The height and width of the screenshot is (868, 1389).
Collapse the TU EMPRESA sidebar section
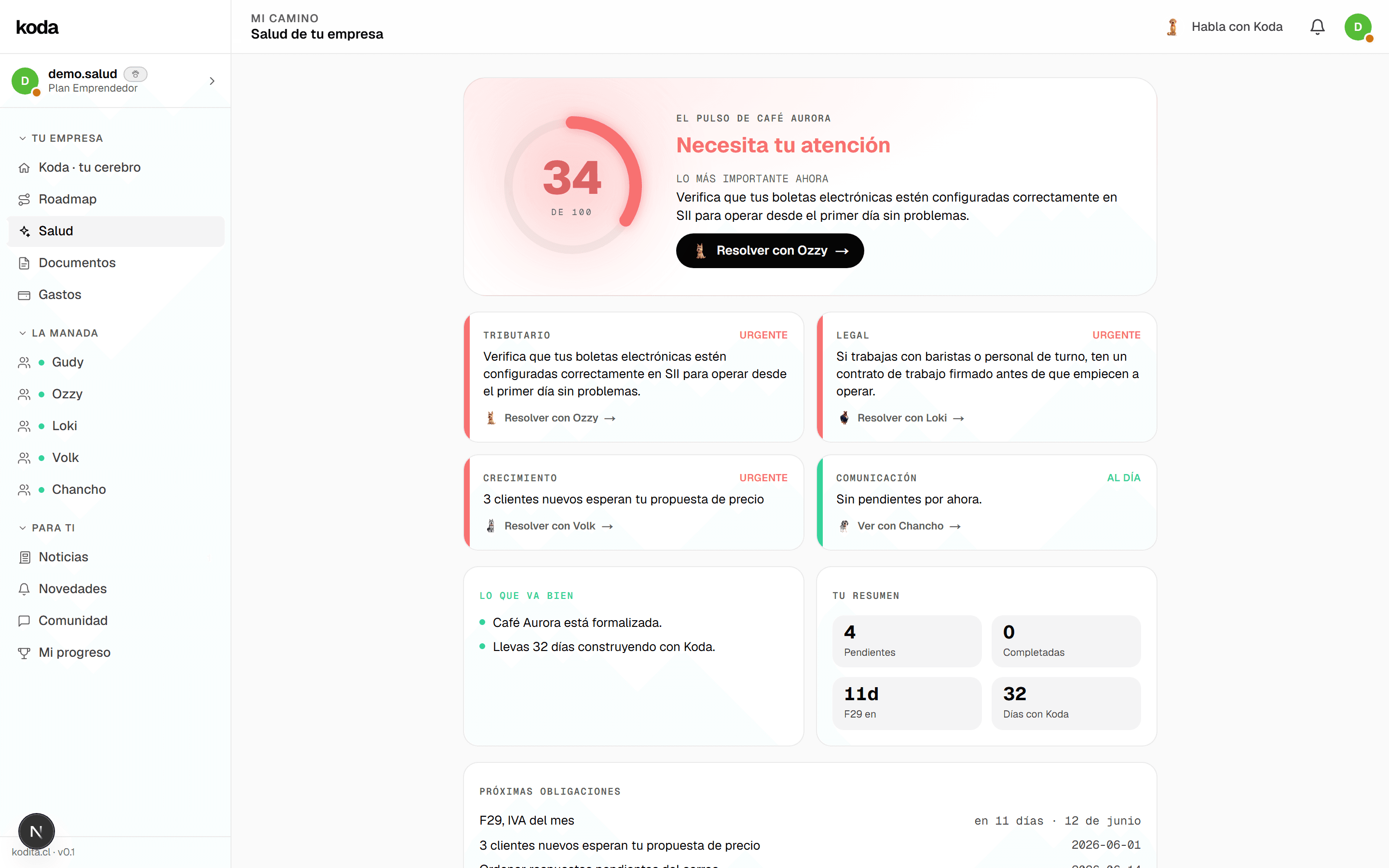[x=61, y=138]
